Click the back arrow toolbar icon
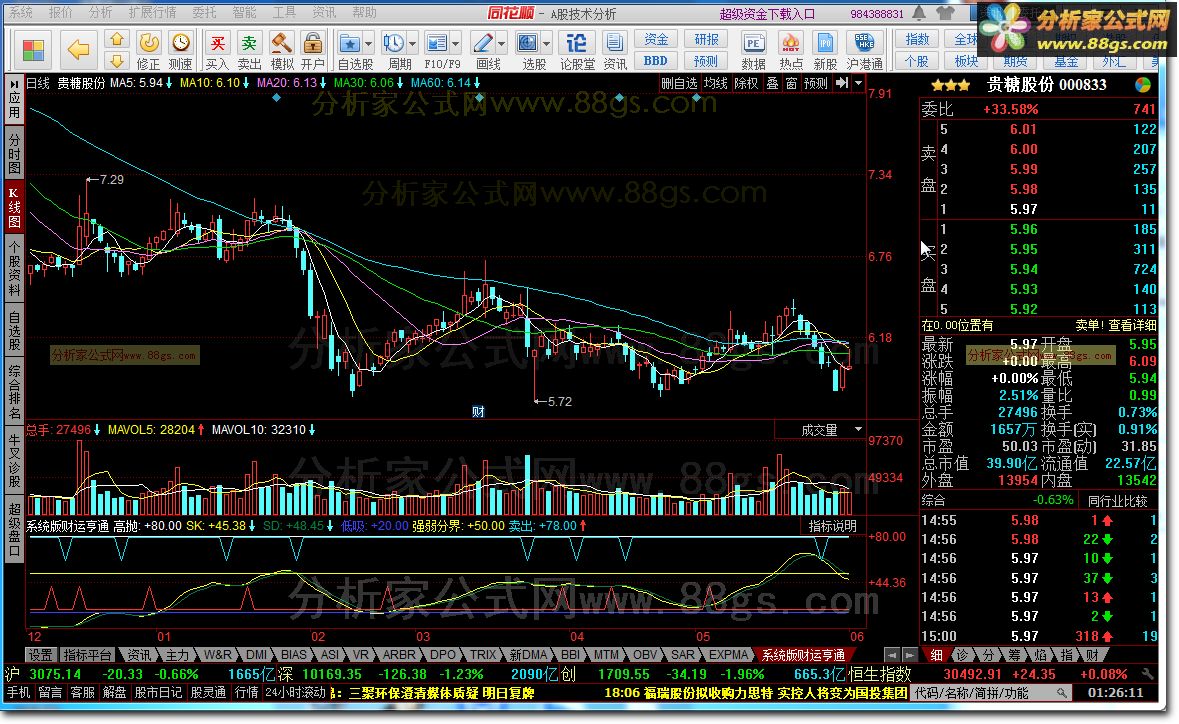This screenshot has height=724, width=1179. pyautogui.click(x=78, y=50)
